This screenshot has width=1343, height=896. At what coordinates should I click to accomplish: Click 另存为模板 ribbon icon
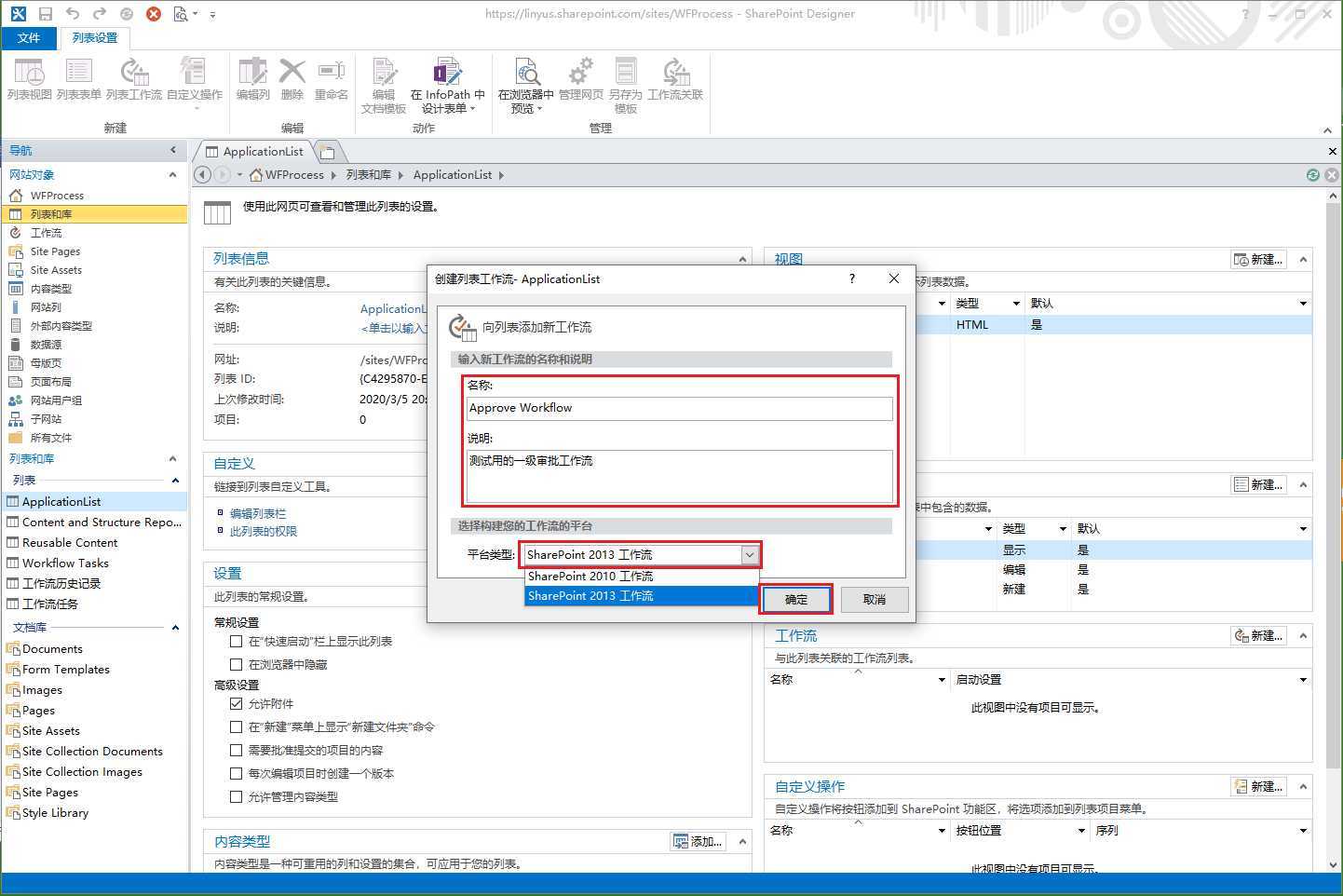point(625,86)
